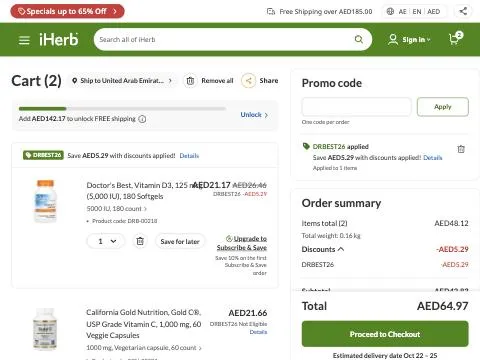Screen dimensions: 480x360
Task: Click the circular Share cart icon
Action: click(x=248, y=81)
